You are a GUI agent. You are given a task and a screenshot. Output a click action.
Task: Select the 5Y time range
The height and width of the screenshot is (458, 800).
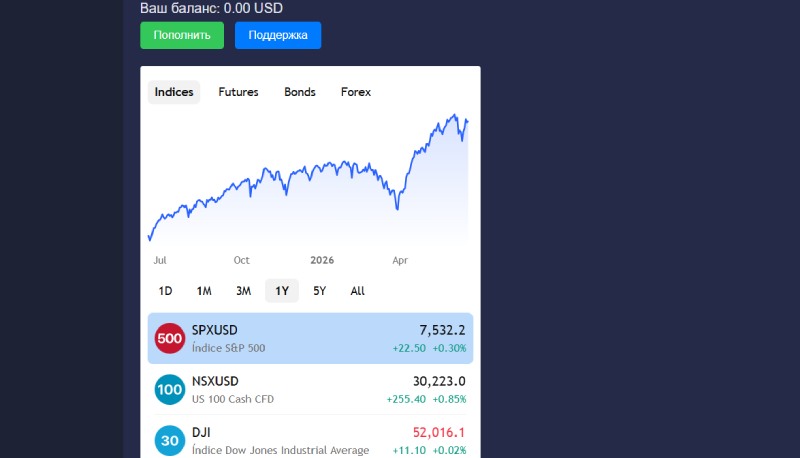coord(319,291)
